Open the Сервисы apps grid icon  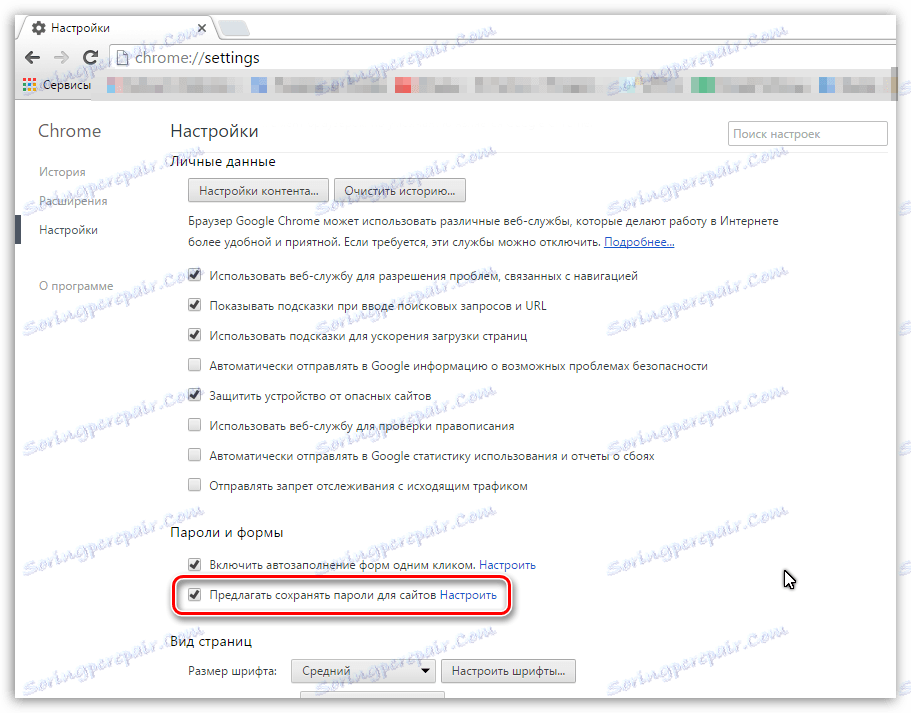30,85
